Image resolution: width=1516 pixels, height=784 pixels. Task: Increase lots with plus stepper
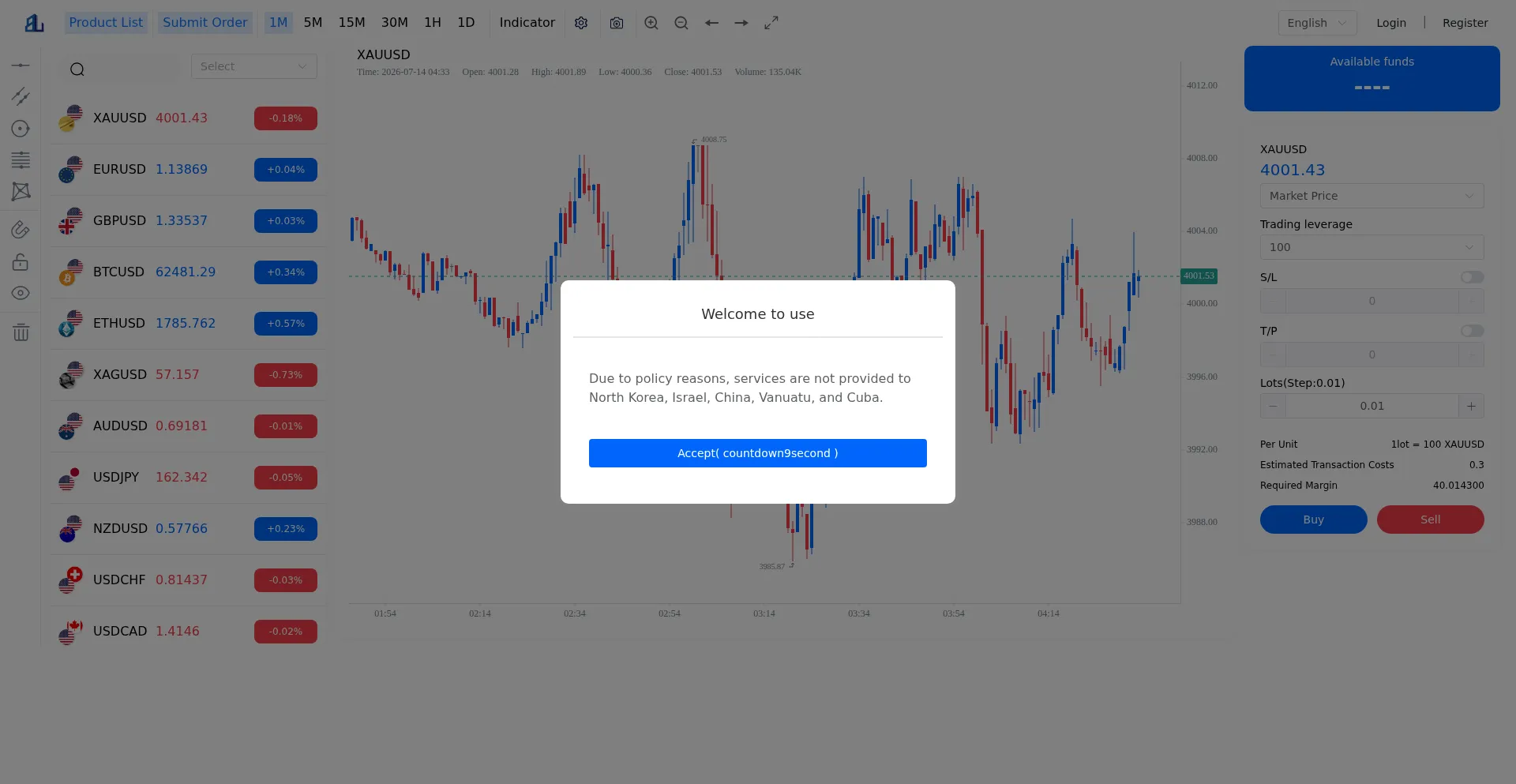pos(1471,406)
